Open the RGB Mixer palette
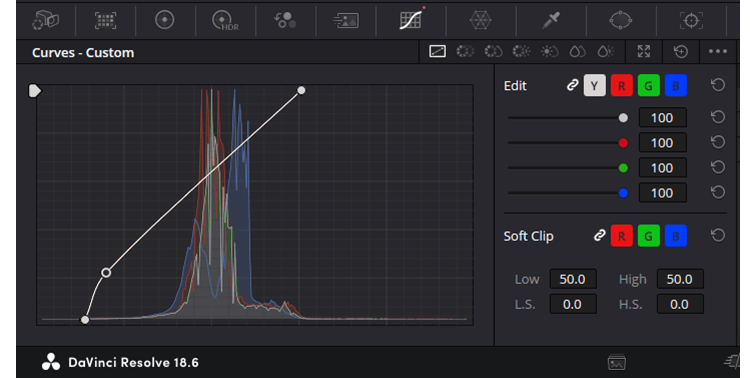This screenshot has height=378, width=756. [x=285, y=20]
